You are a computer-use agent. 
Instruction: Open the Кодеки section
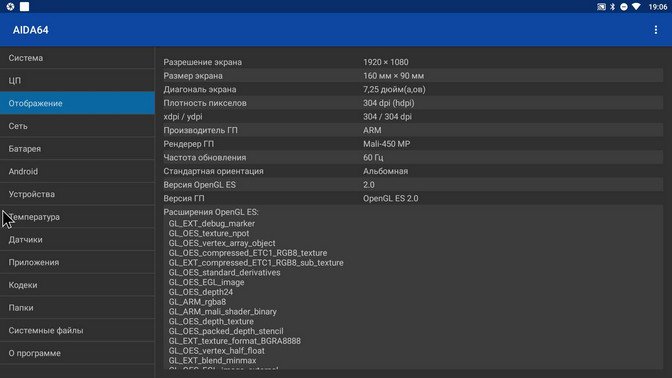click(77, 285)
